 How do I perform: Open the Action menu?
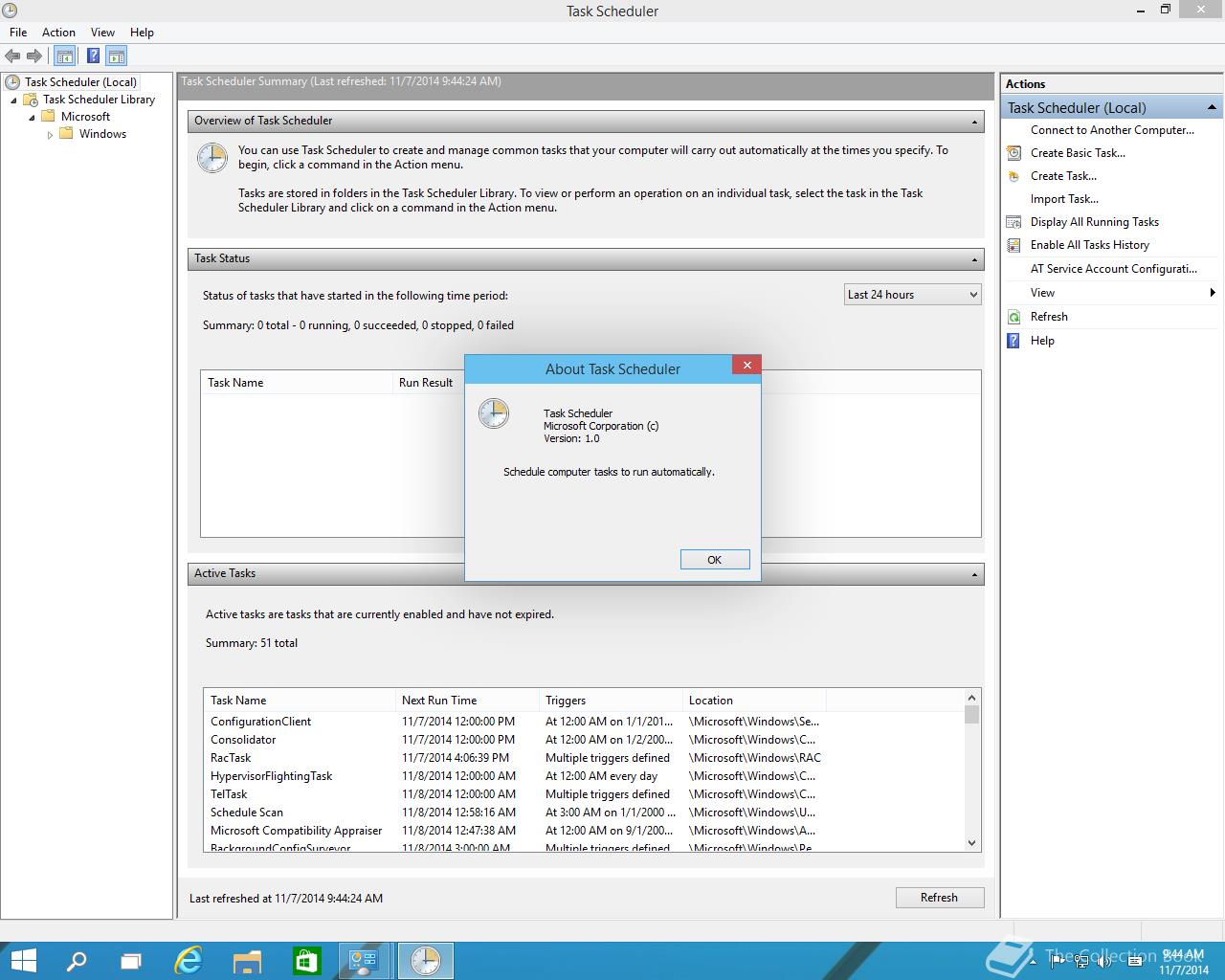[x=58, y=33]
